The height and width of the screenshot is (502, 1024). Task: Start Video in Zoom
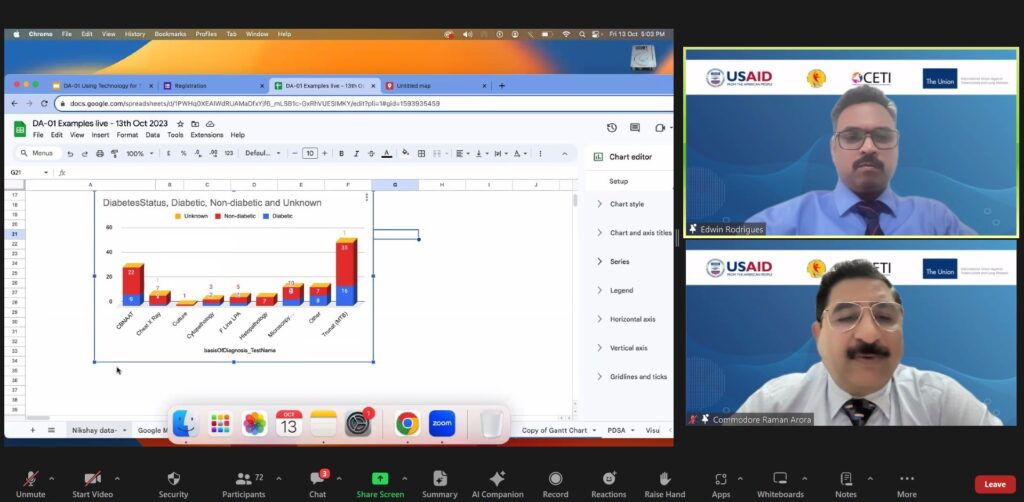[x=93, y=479]
